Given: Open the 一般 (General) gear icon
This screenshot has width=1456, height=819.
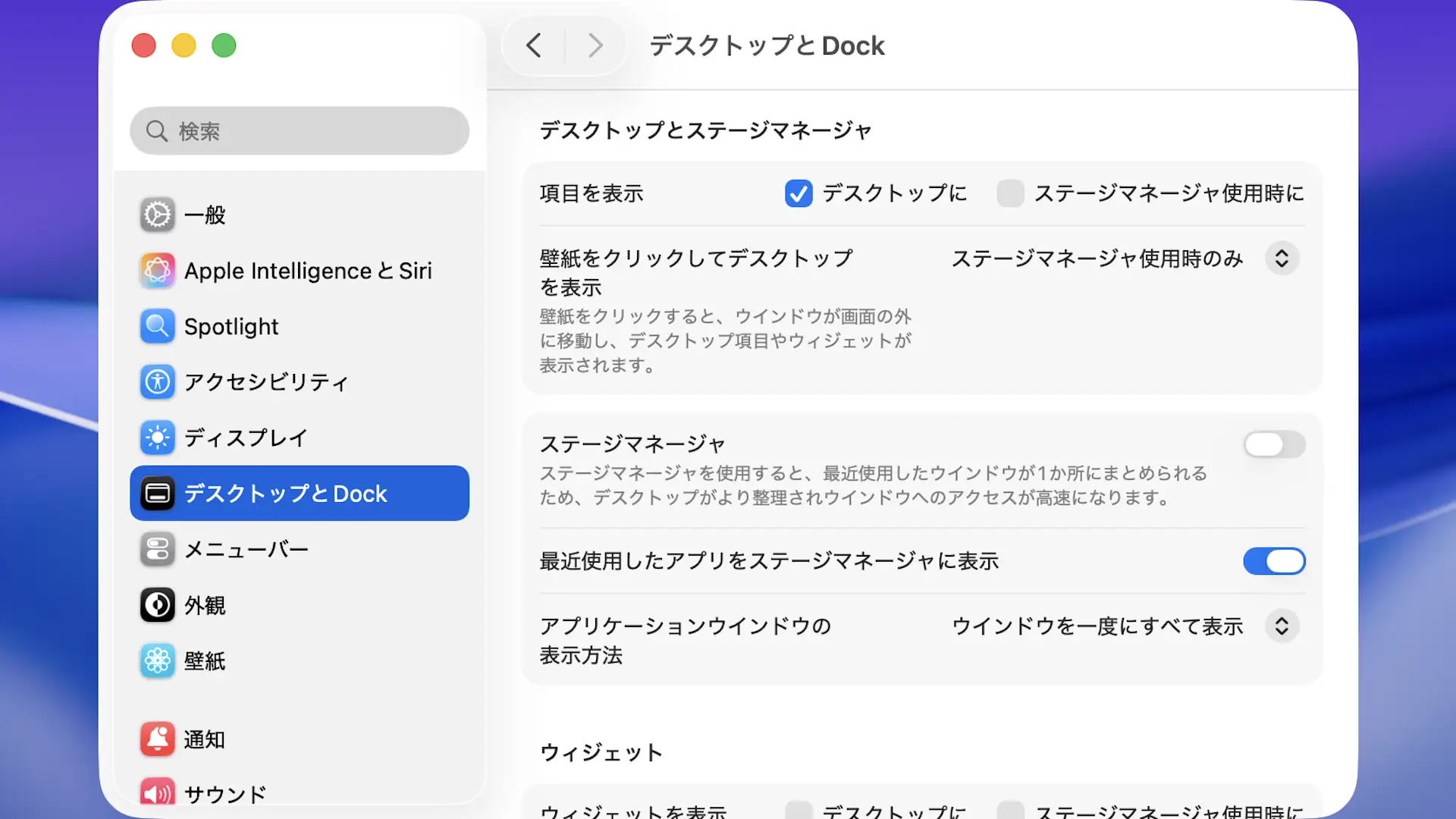Looking at the screenshot, I should point(158,215).
